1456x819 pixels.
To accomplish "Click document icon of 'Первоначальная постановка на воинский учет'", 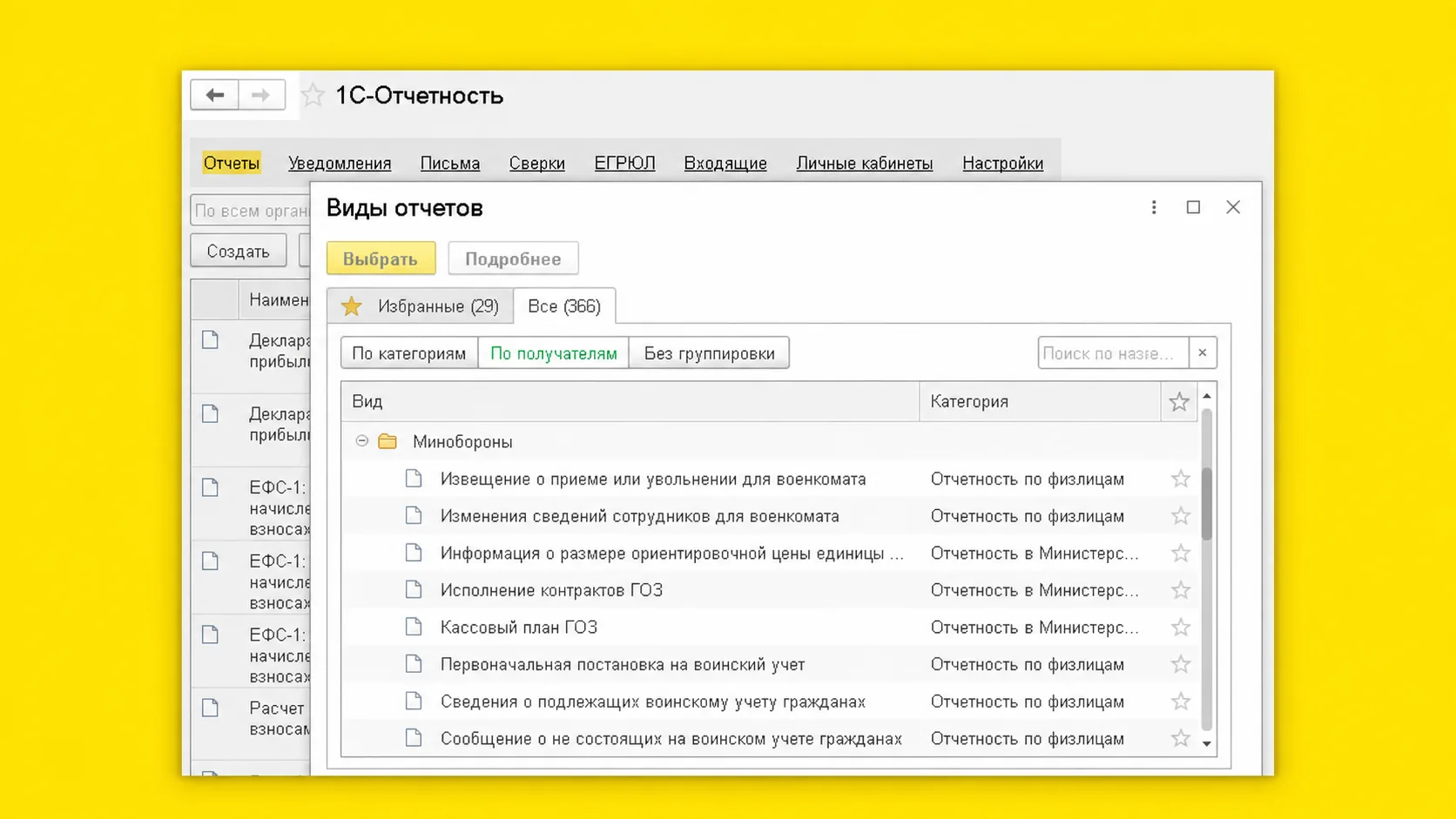I will pos(414,664).
